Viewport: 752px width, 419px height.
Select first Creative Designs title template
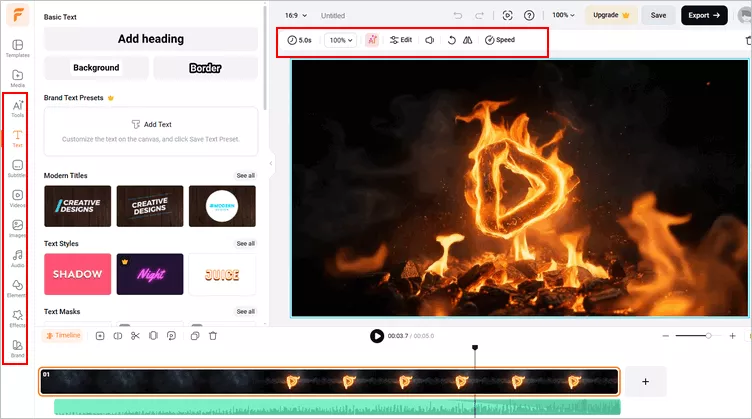77,206
